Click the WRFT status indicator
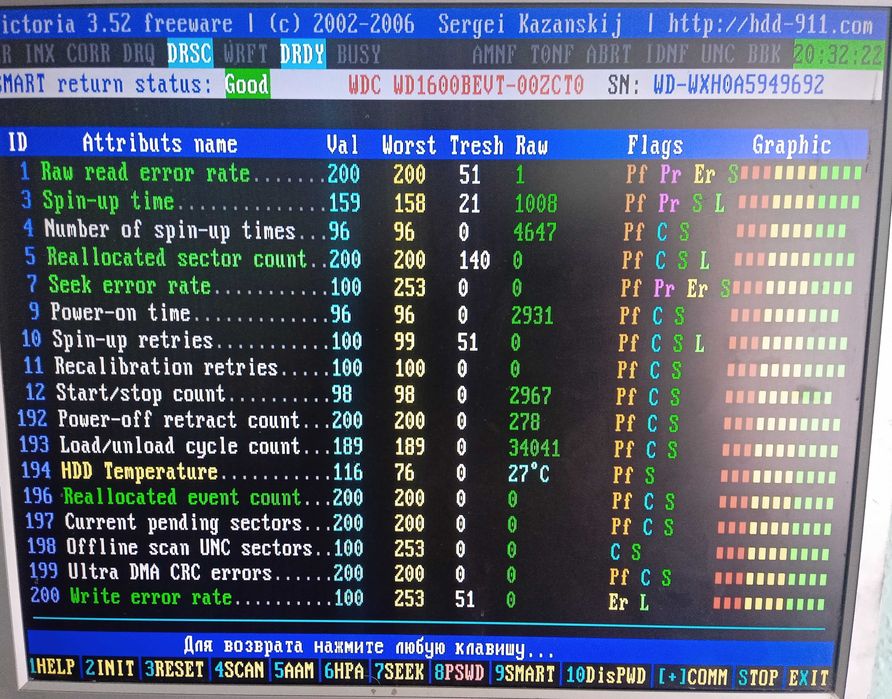The height and width of the screenshot is (699, 892). point(246,54)
